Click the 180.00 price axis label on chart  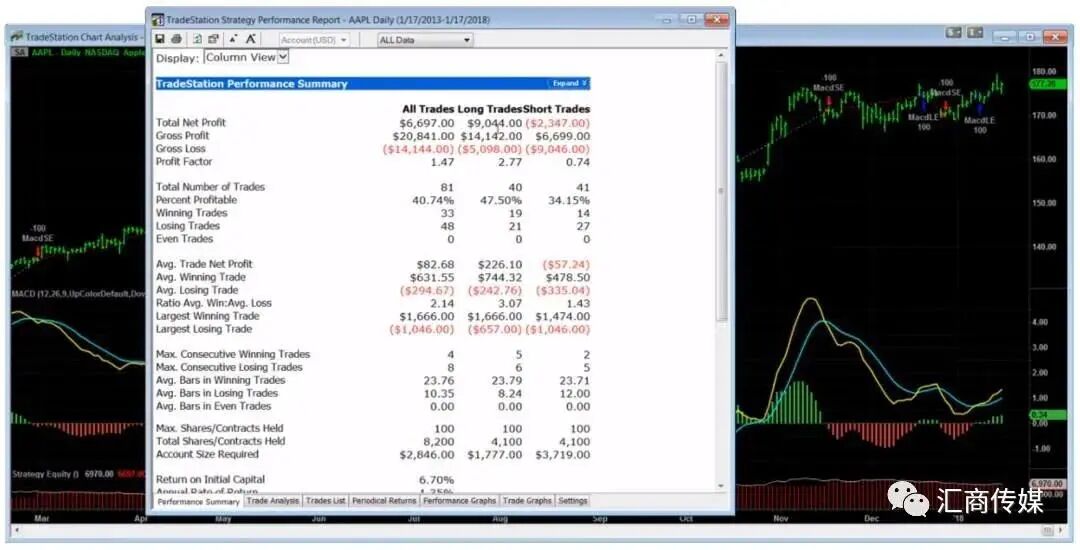1044,72
